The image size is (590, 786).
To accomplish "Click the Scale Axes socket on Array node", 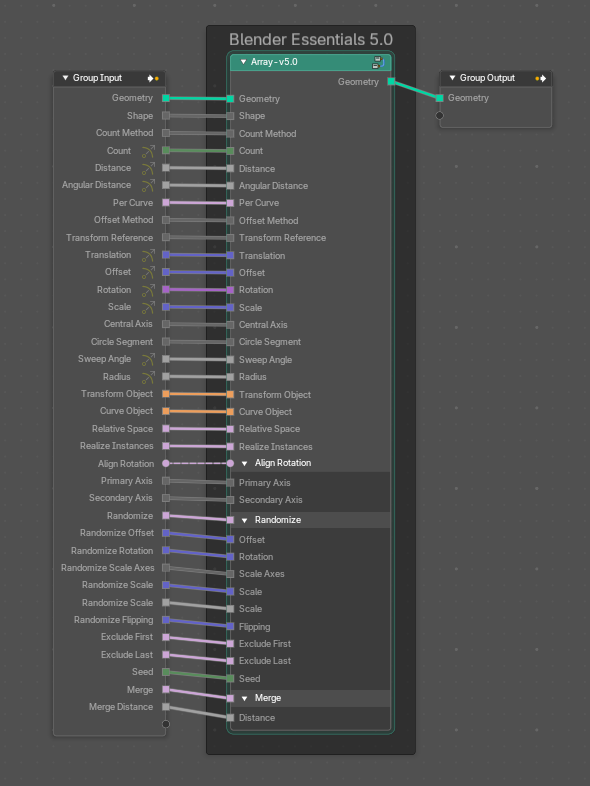I will click(230, 574).
